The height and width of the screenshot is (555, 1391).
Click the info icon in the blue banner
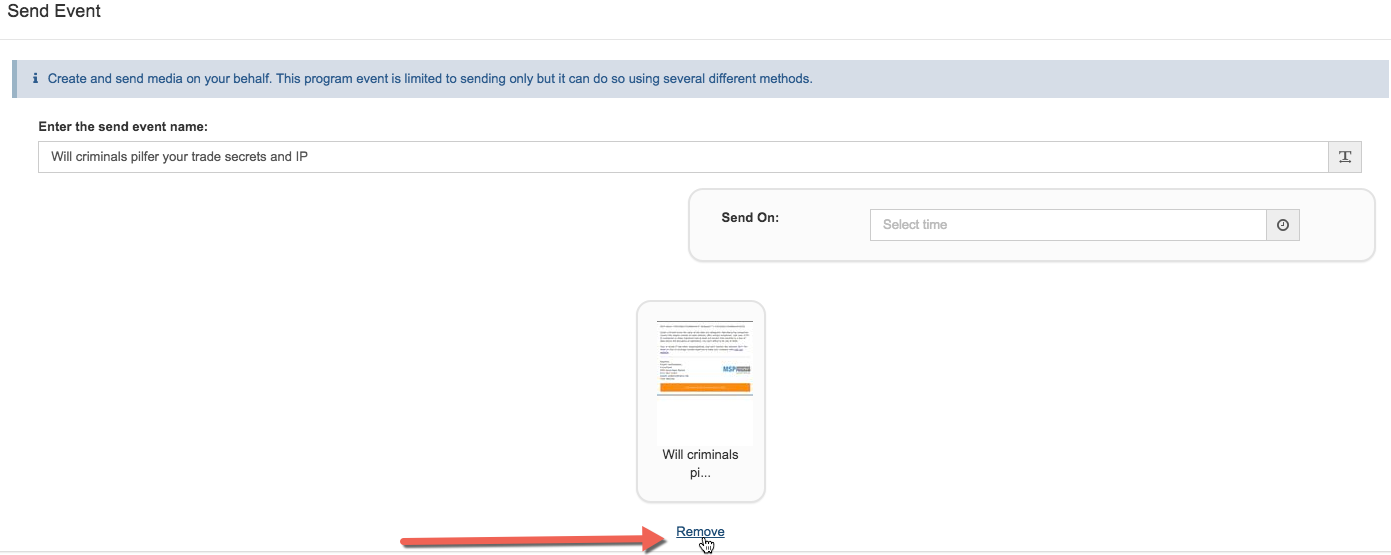click(35, 78)
